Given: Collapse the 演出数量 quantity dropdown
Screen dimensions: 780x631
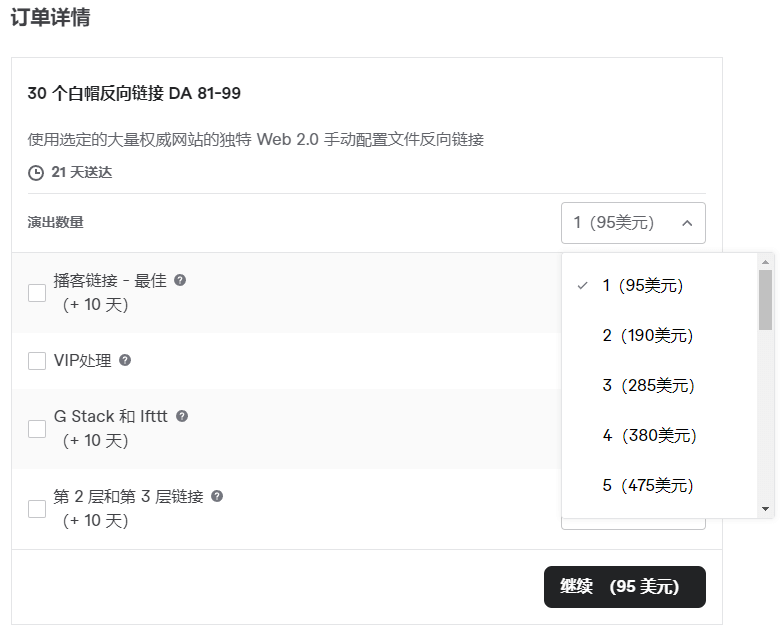Looking at the screenshot, I should pyautogui.click(x=633, y=223).
